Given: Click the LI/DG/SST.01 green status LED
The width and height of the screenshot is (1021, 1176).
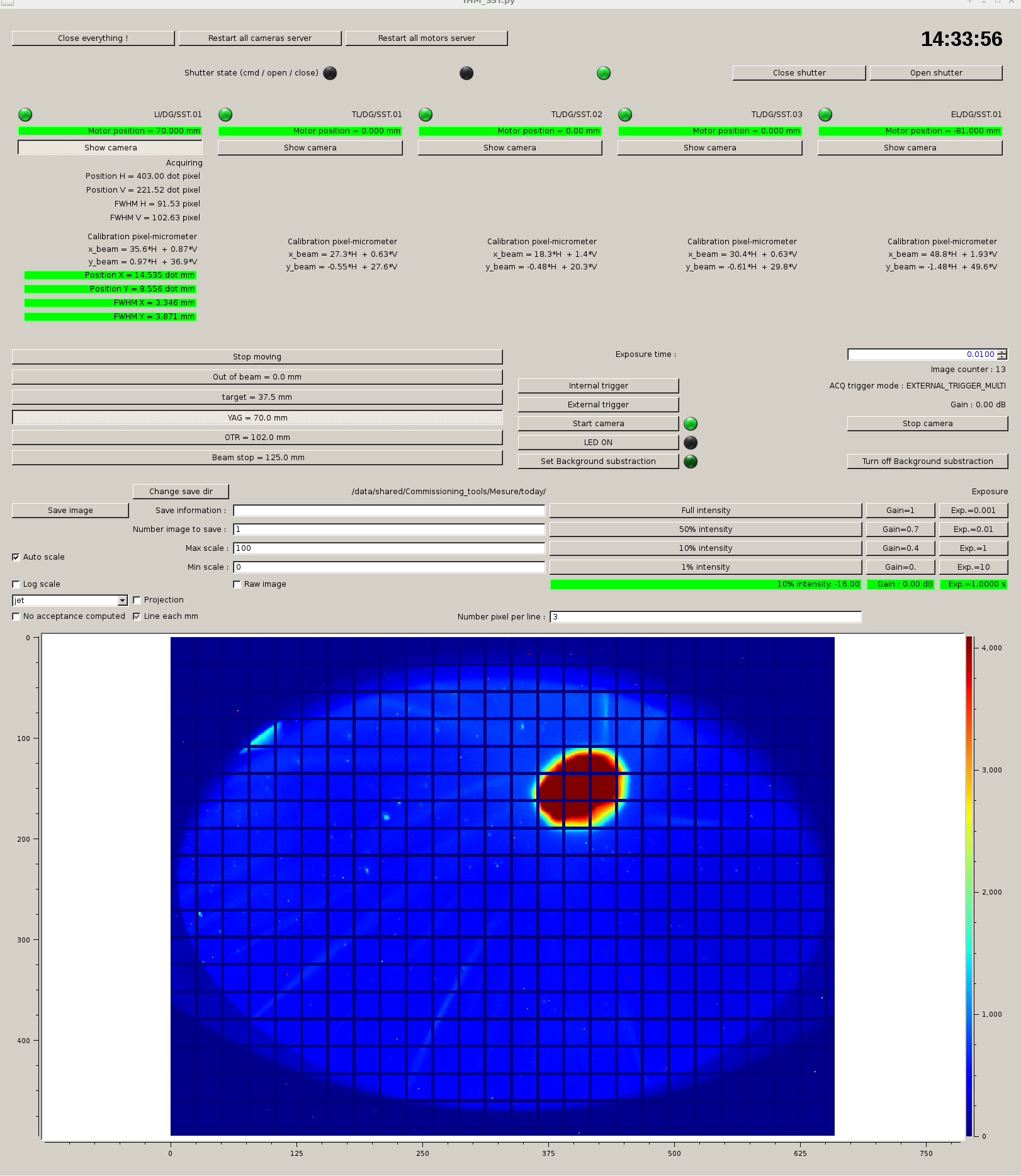Looking at the screenshot, I should [25, 115].
